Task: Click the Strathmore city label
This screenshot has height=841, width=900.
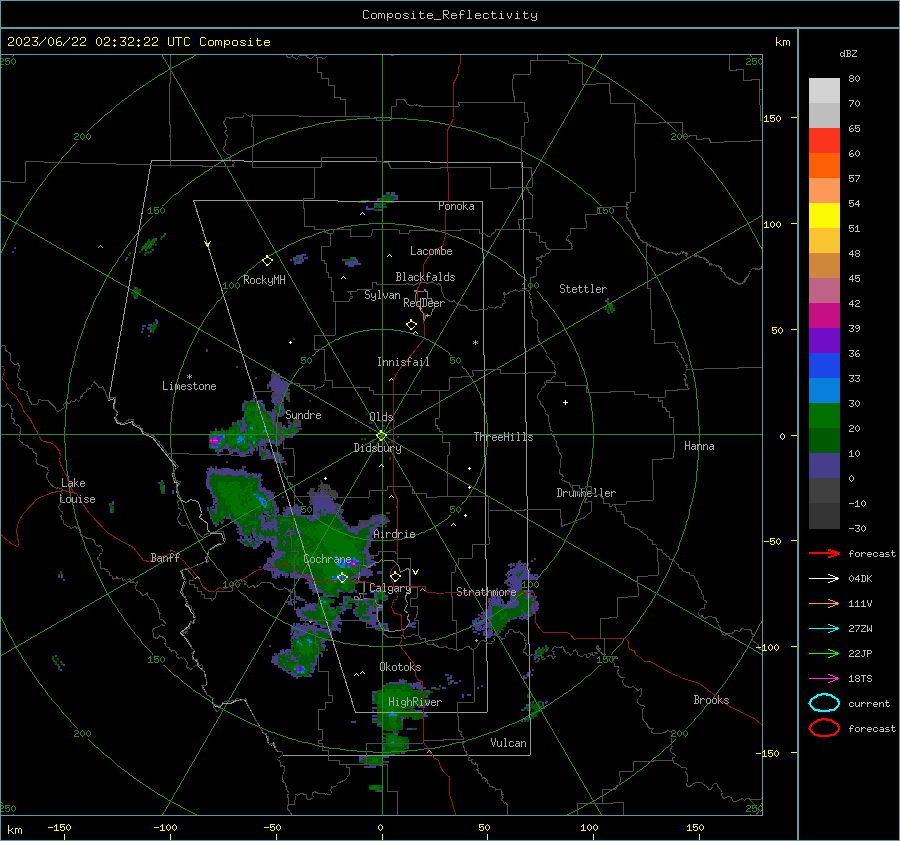Action: (x=486, y=592)
